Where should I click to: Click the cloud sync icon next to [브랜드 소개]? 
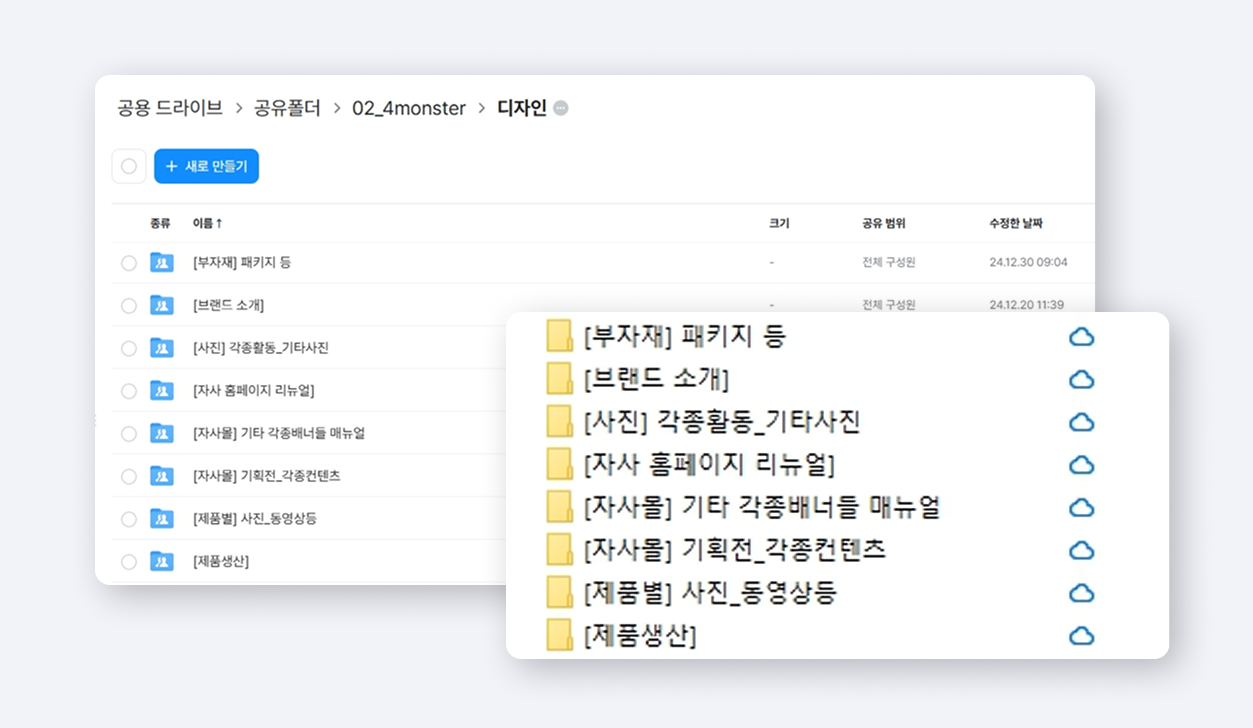[1082, 380]
